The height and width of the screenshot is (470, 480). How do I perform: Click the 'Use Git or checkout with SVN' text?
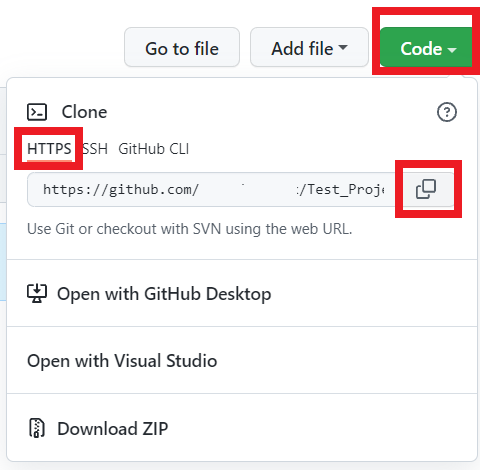pos(190,229)
